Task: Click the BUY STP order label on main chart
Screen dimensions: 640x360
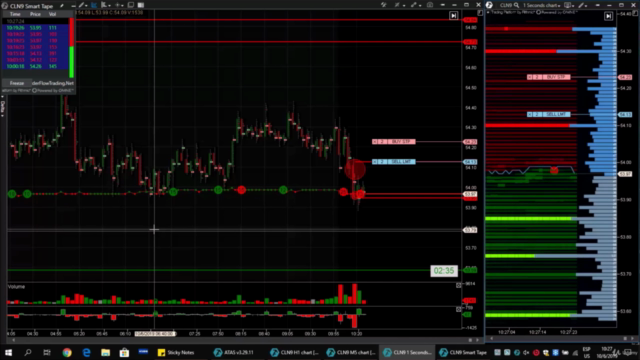Action: [401, 142]
